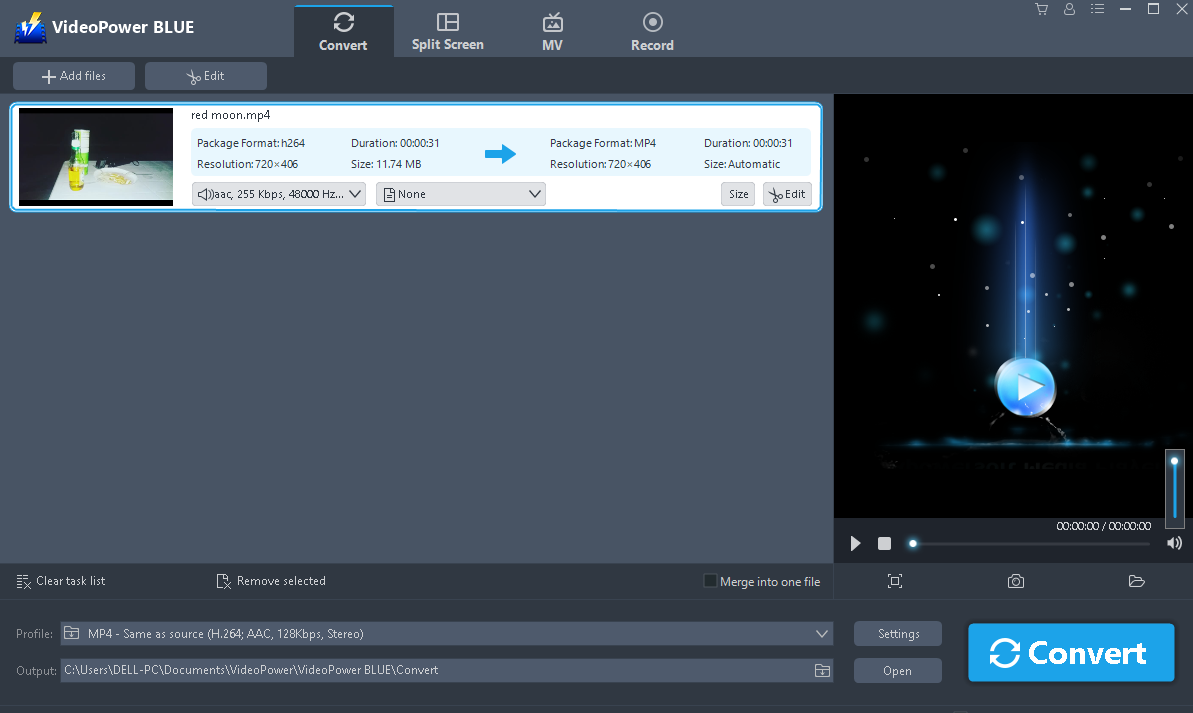Open the snapshot output folder icon
The image size is (1193, 713).
pos(1136,581)
